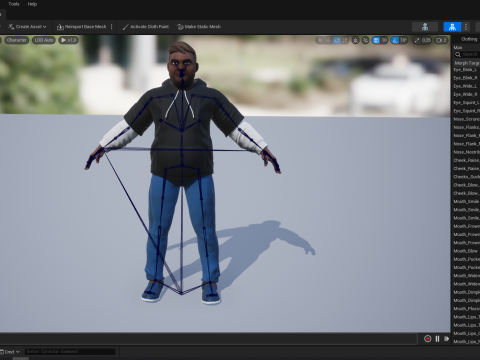The image size is (480, 360).
Task: Select morph target Eye_Wide_R
Action: tap(466, 94)
